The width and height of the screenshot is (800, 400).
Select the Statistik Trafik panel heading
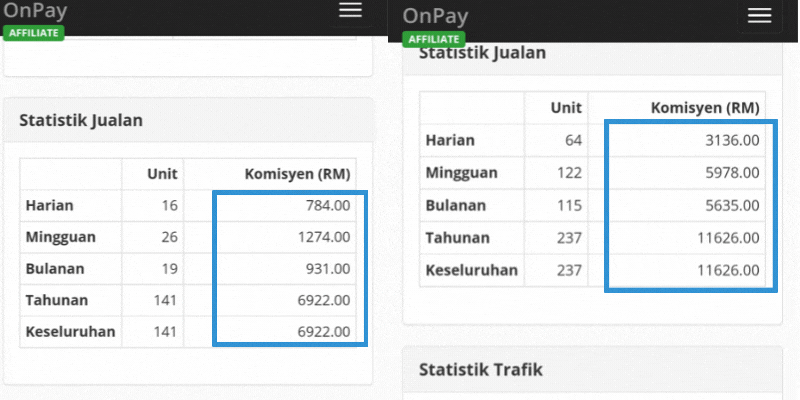coord(480,370)
